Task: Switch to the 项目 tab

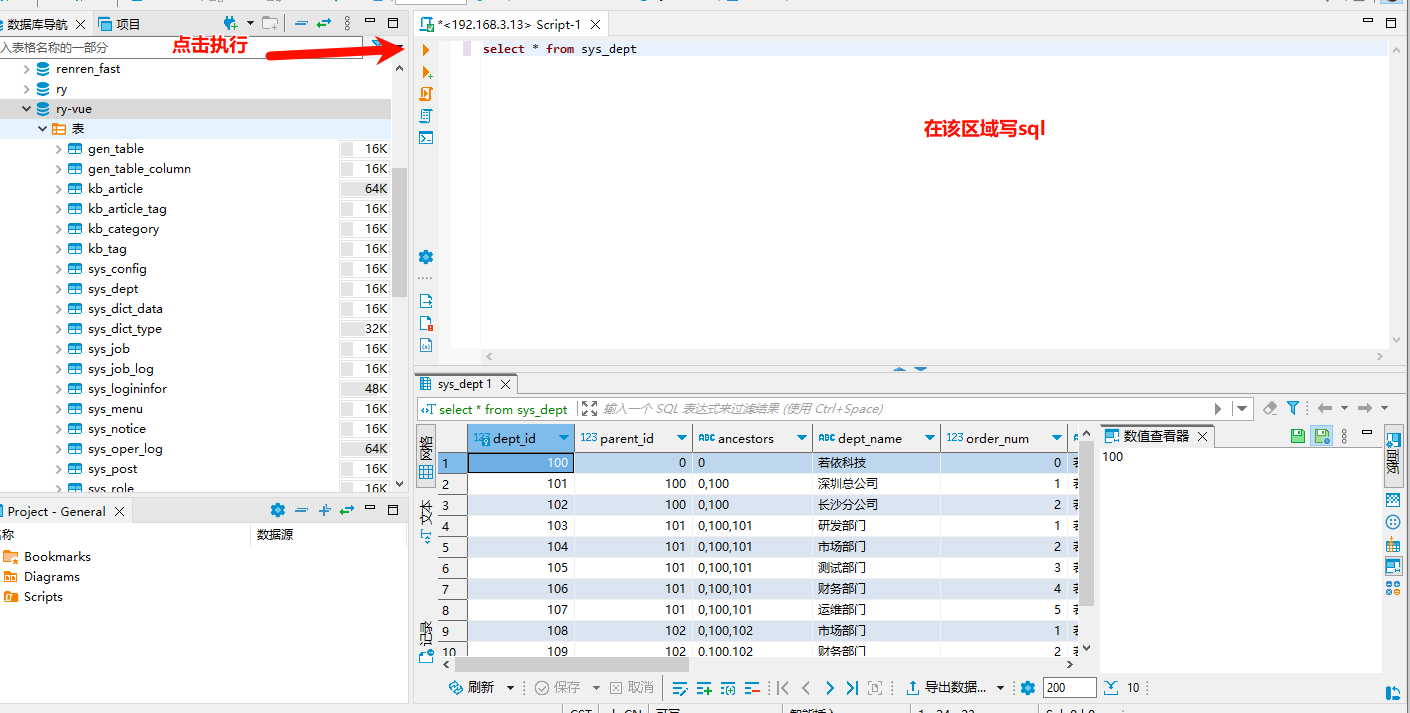Action: 119,24
